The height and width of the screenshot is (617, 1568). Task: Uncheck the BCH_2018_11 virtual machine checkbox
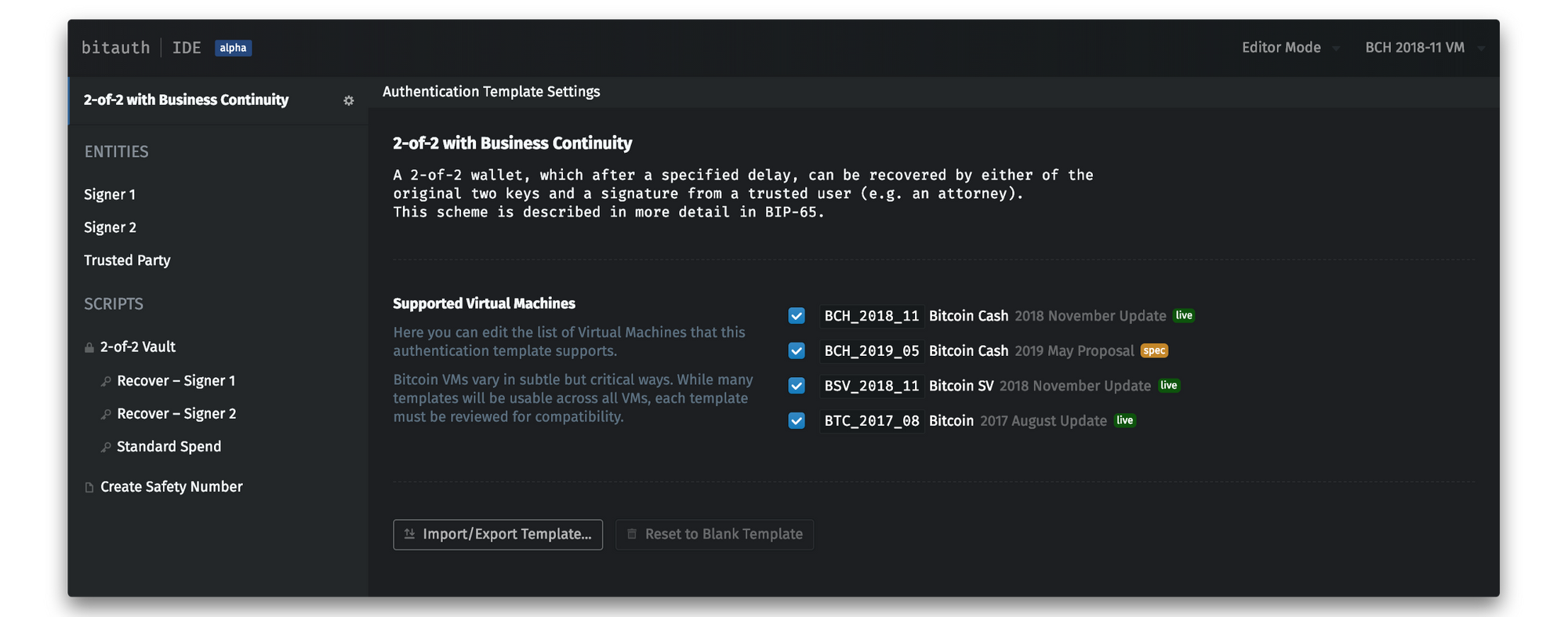click(797, 316)
